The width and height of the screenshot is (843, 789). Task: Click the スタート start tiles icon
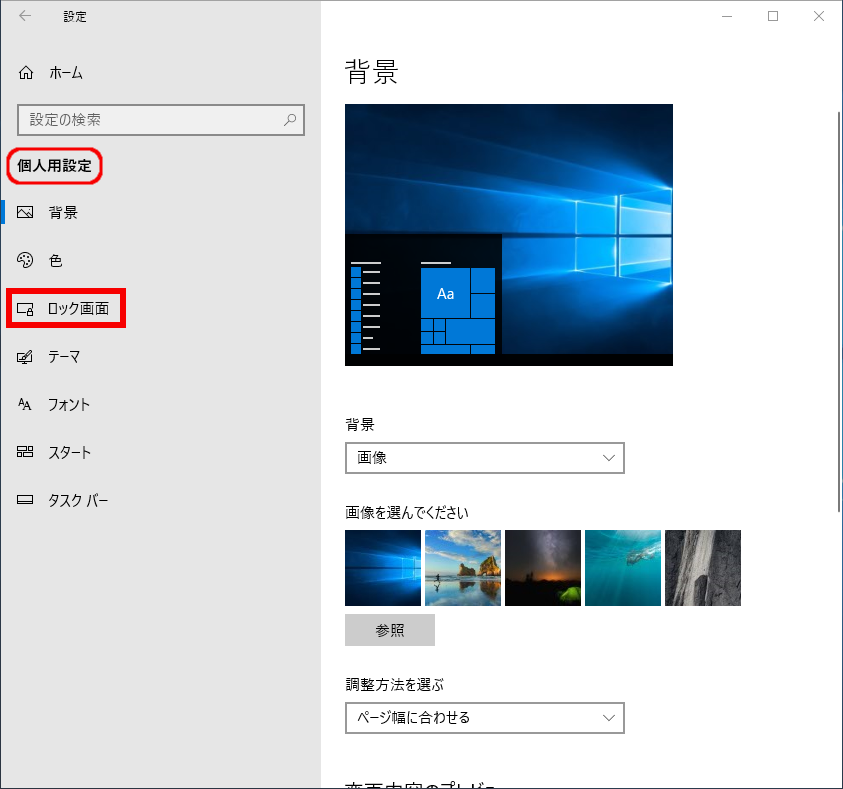pyautogui.click(x=25, y=452)
